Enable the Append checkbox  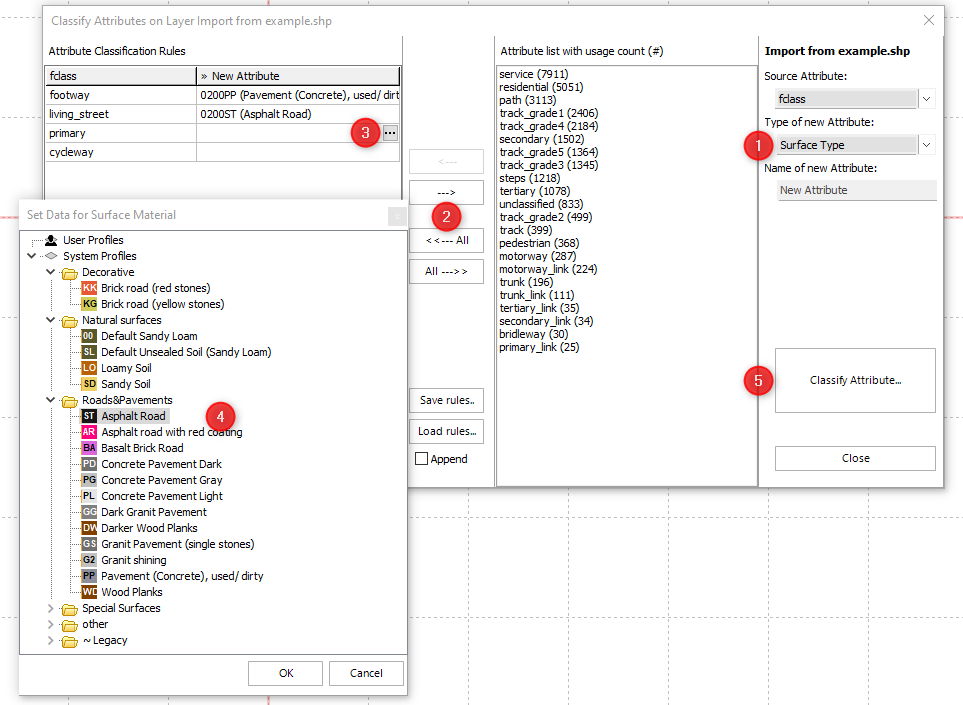(422, 459)
